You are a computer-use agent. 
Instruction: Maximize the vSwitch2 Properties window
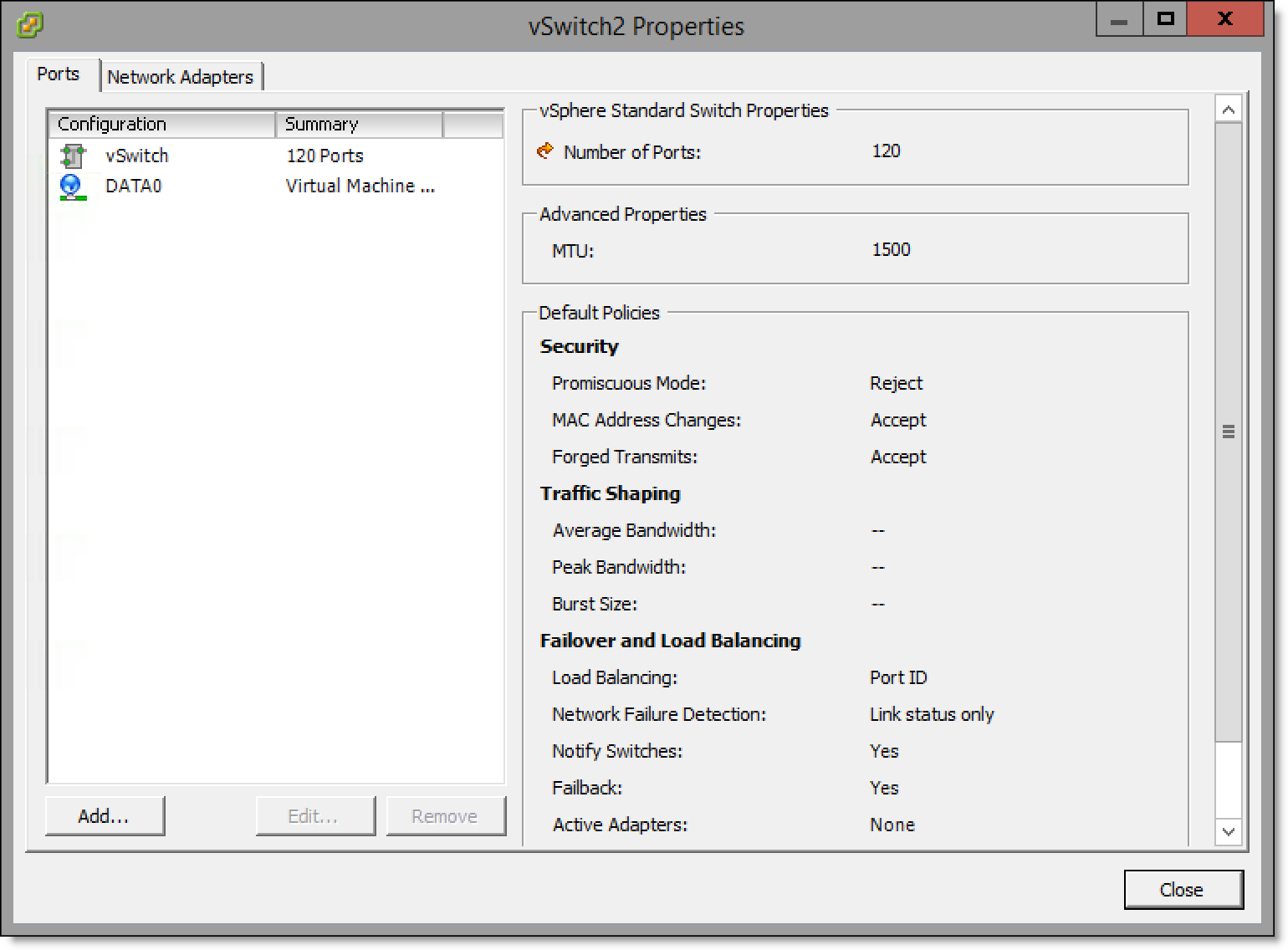point(1164,19)
